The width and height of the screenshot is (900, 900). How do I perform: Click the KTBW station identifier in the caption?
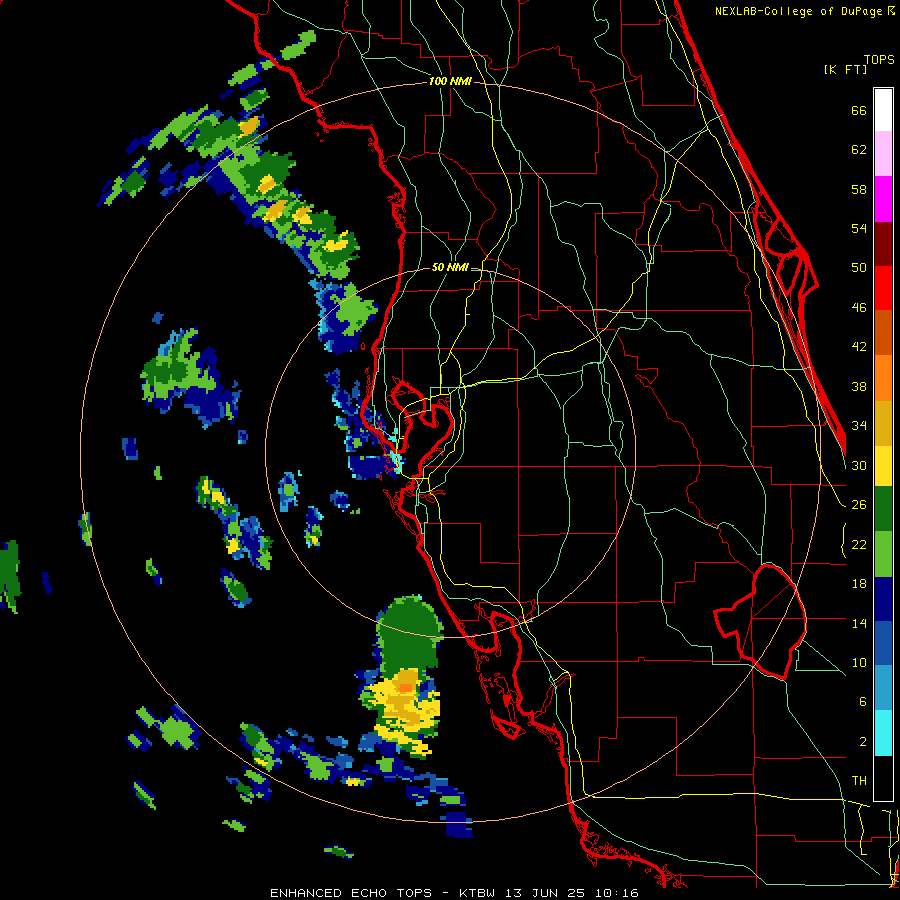479,893
